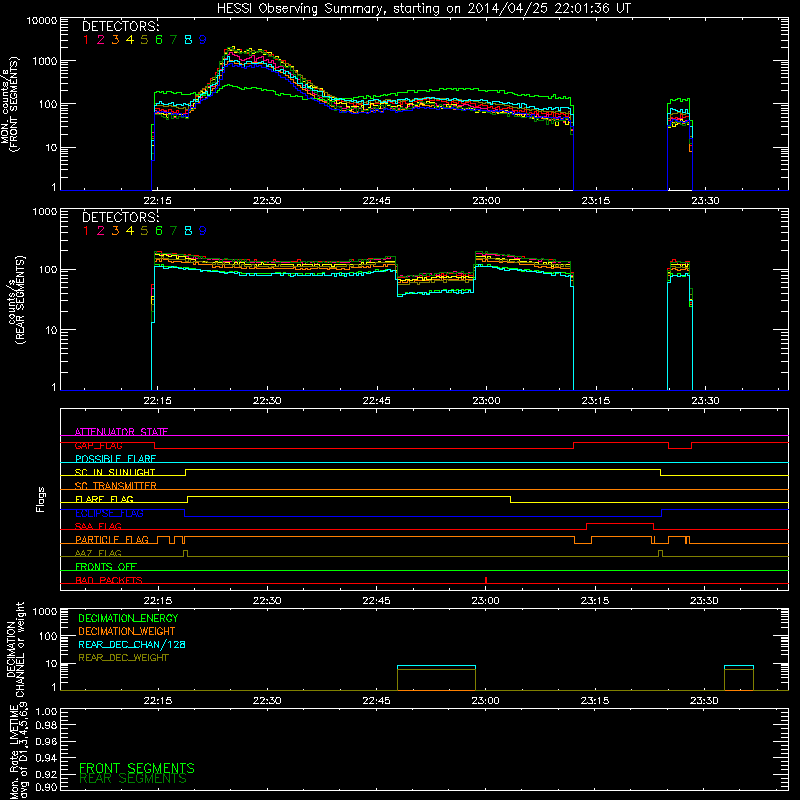Click the DETECTORS: heading in rear segments plot
800x800 pixels.
pos(121,217)
